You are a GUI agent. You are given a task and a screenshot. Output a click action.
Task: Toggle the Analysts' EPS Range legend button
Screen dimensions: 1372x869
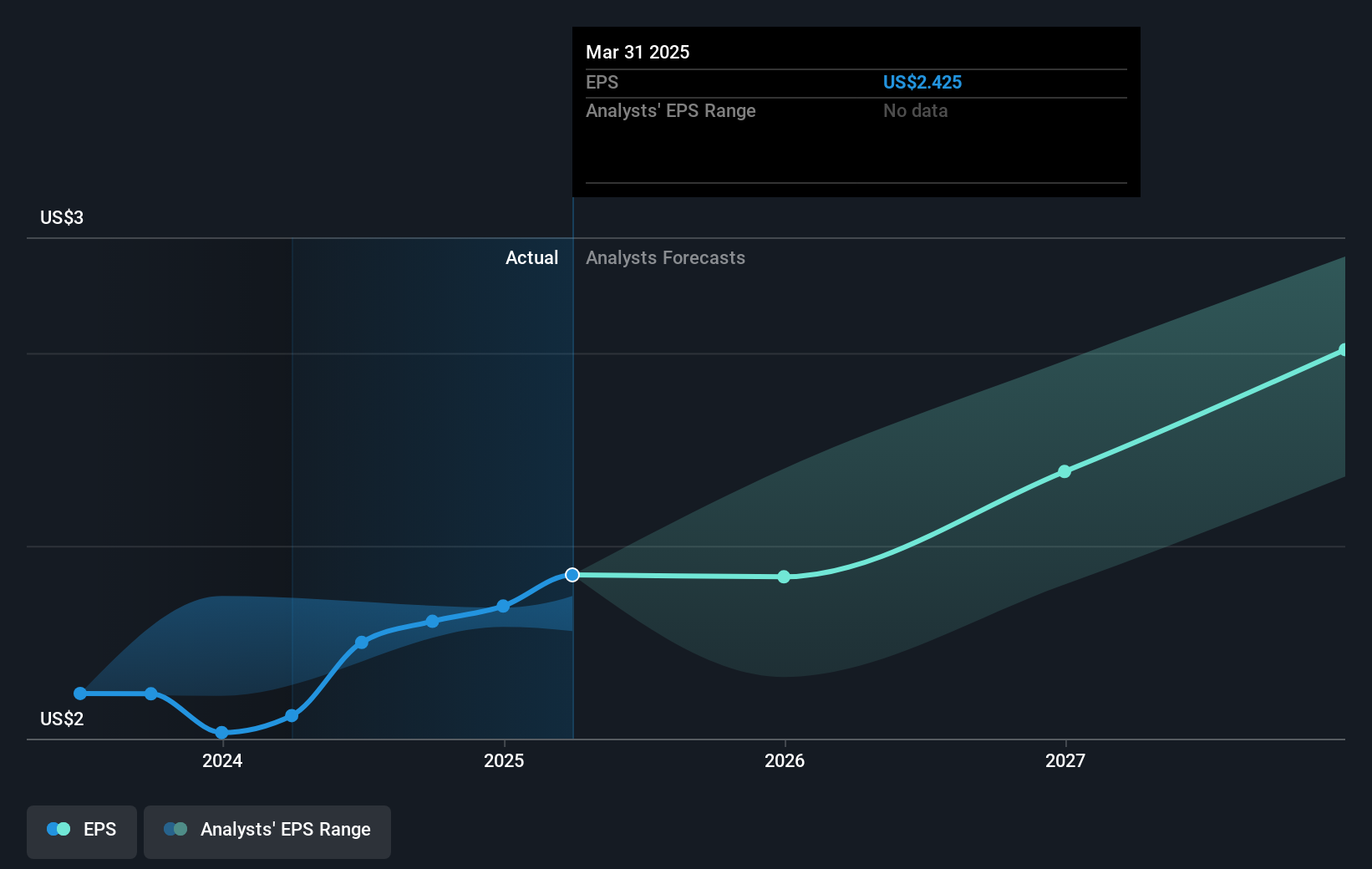click(267, 831)
